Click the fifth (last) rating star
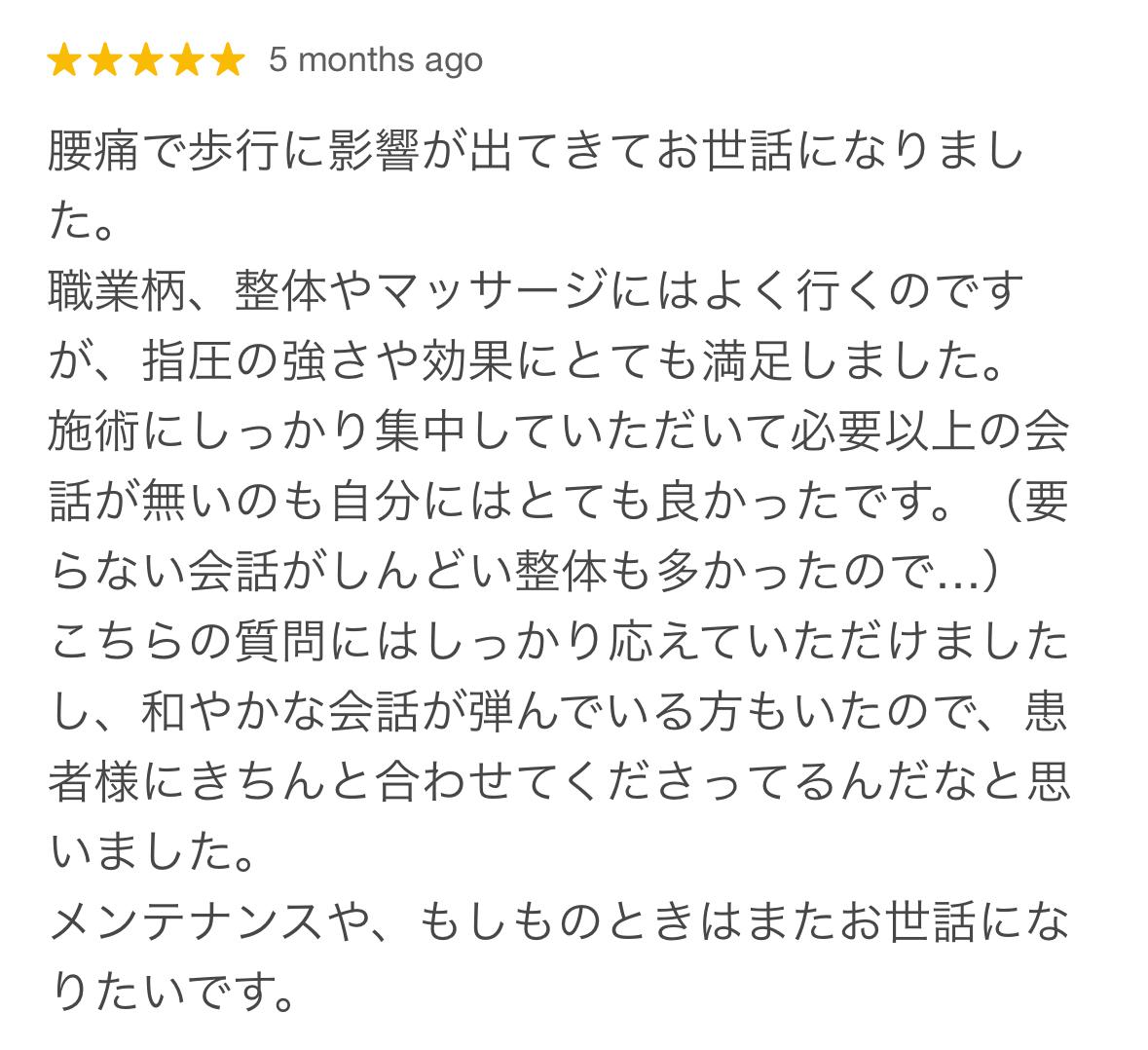This screenshot has height=1050, width=1148. tap(228, 60)
